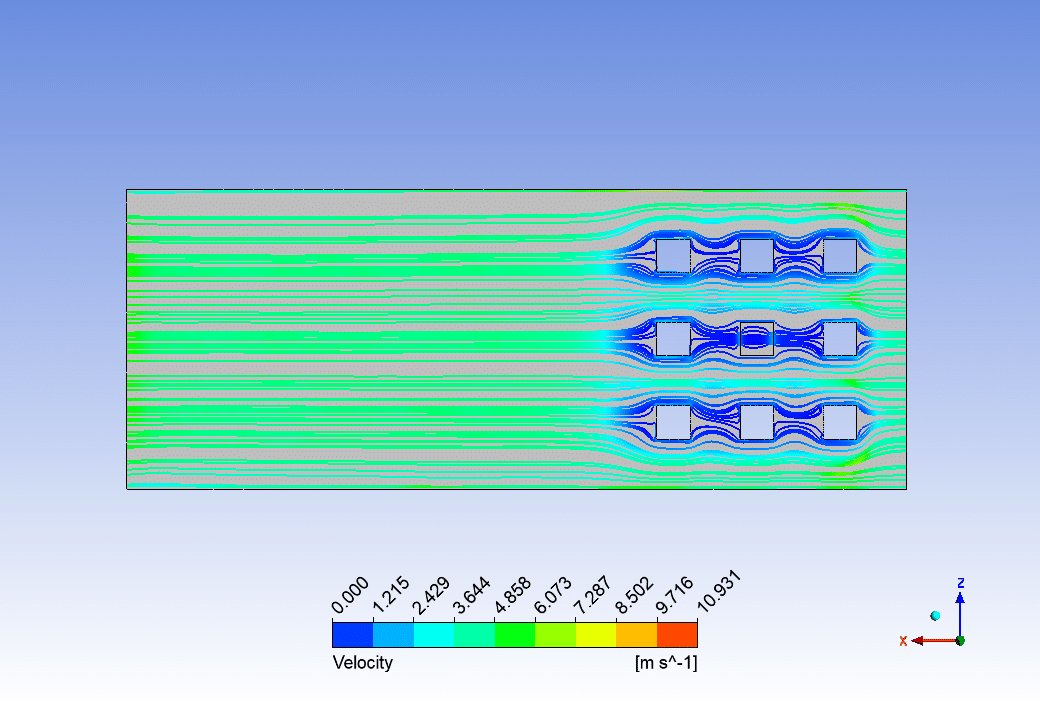Viewport: 1040px width, 707px height.
Task: Select the yellow legend color band
Action: coord(596,634)
